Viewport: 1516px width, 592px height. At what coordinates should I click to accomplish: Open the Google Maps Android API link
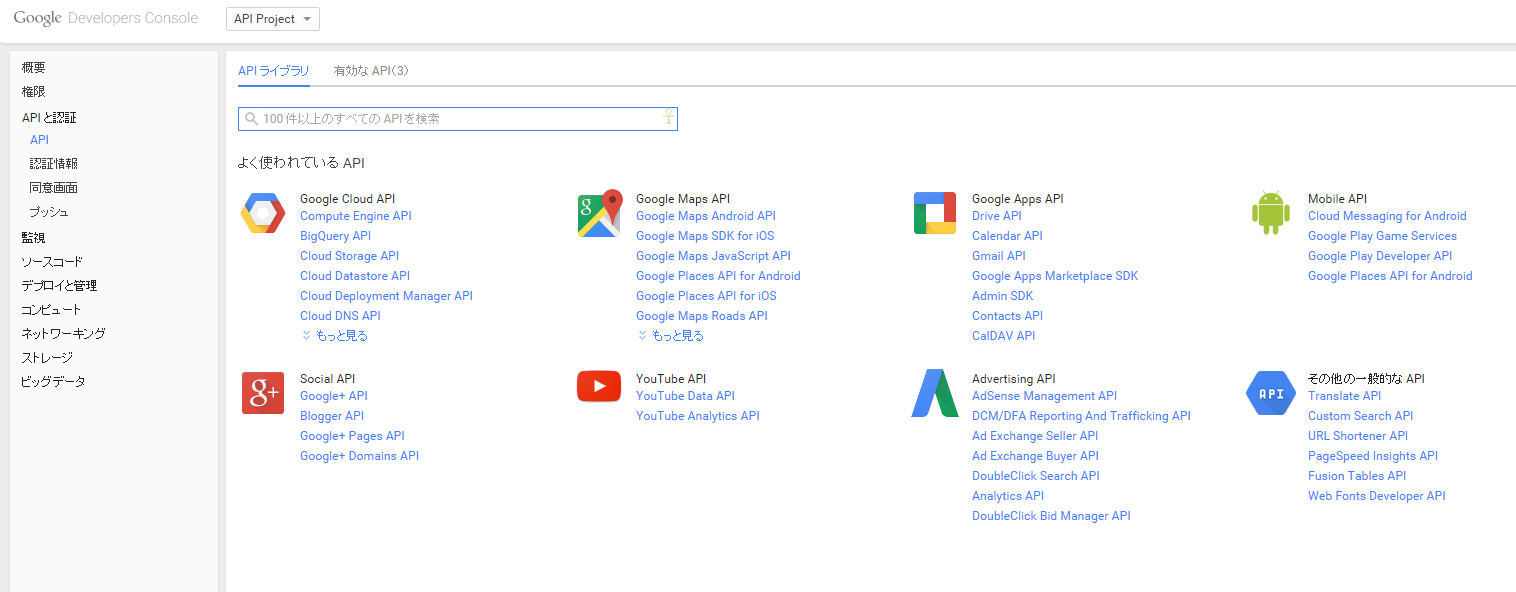(706, 216)
